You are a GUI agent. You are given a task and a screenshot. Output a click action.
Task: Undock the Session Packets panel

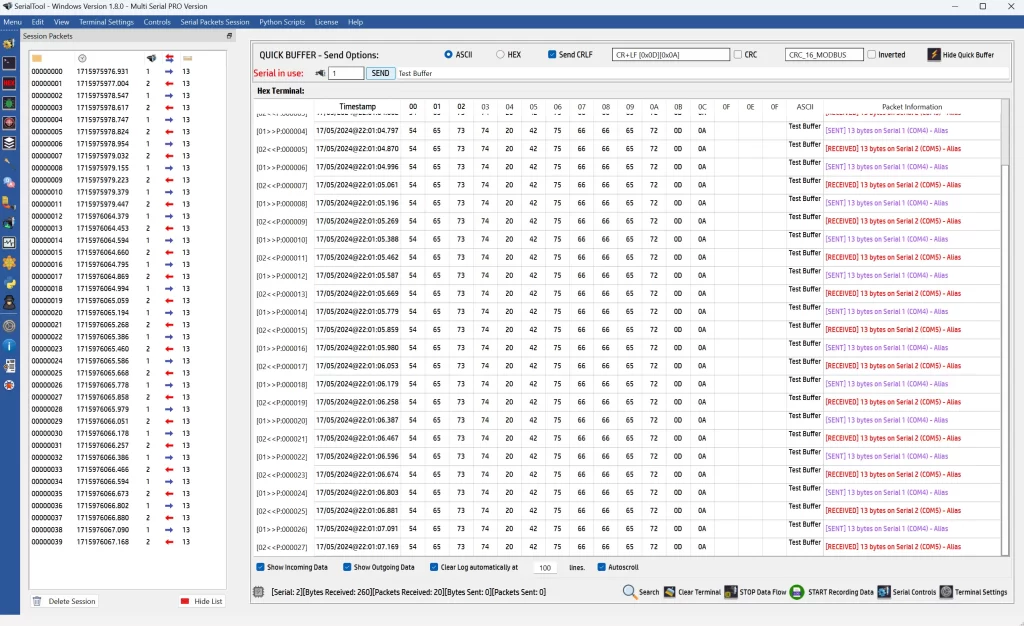[x=229, y=36]
